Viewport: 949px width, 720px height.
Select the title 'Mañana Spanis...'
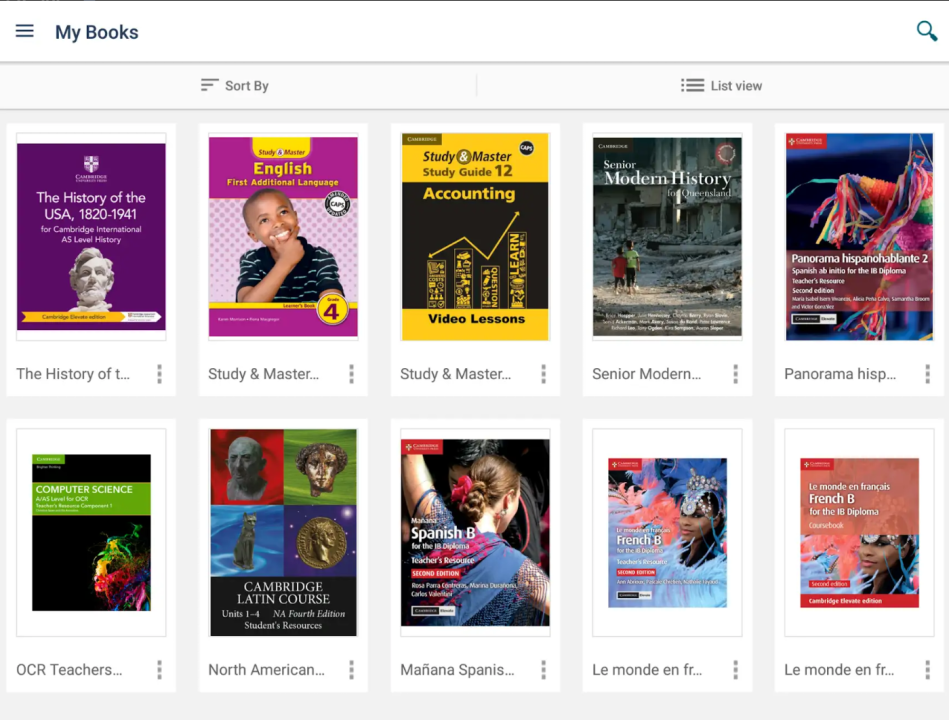pos(457,670)
